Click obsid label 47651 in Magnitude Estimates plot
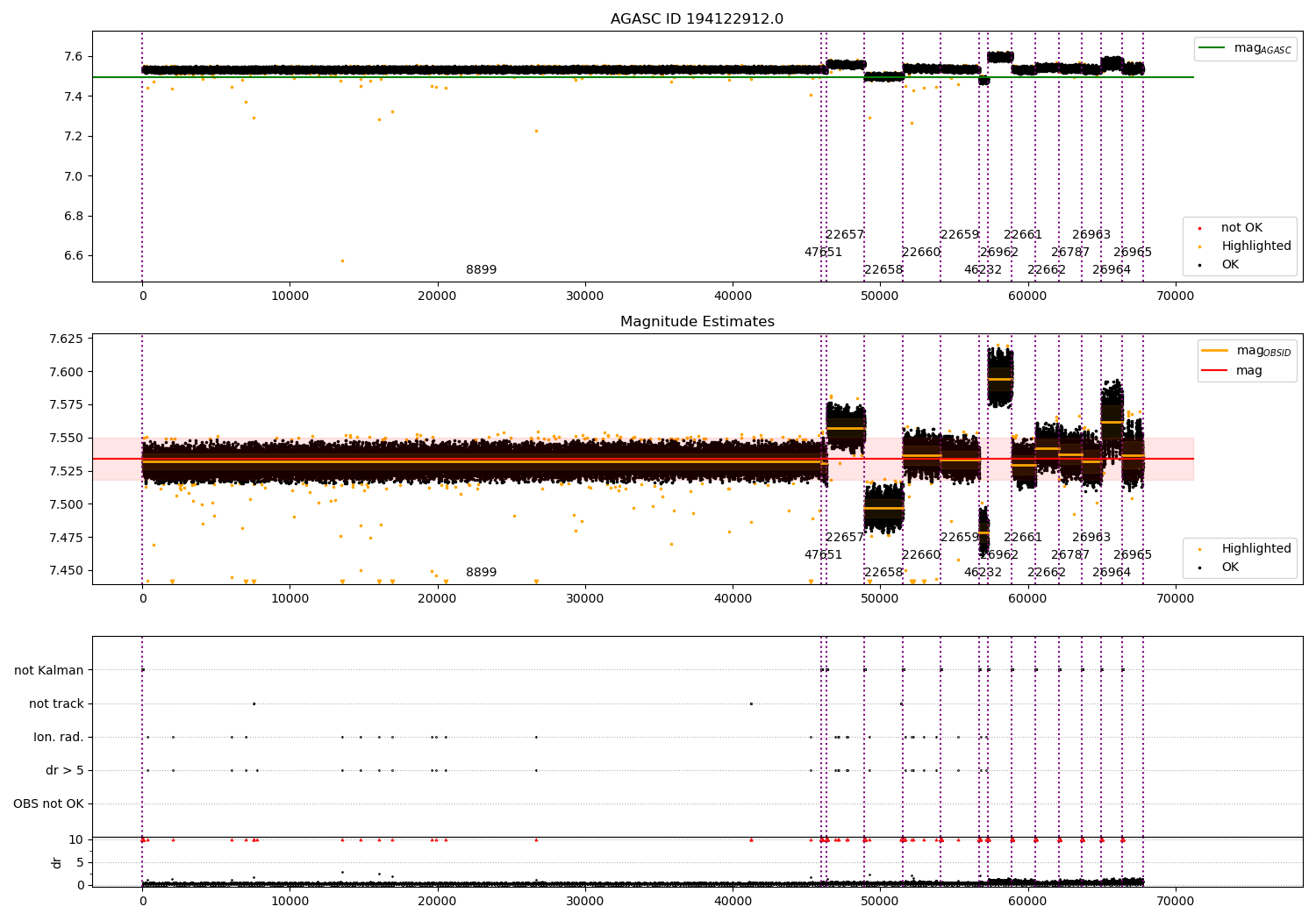 [x=823, y=555]
